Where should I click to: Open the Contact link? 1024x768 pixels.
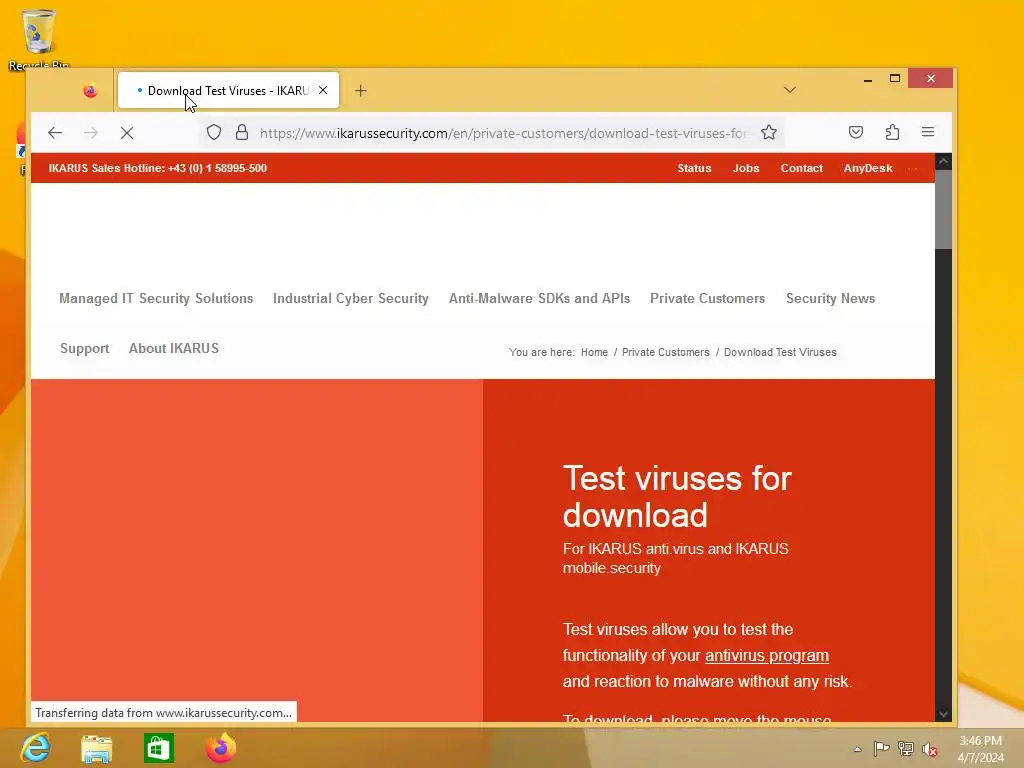801,168
